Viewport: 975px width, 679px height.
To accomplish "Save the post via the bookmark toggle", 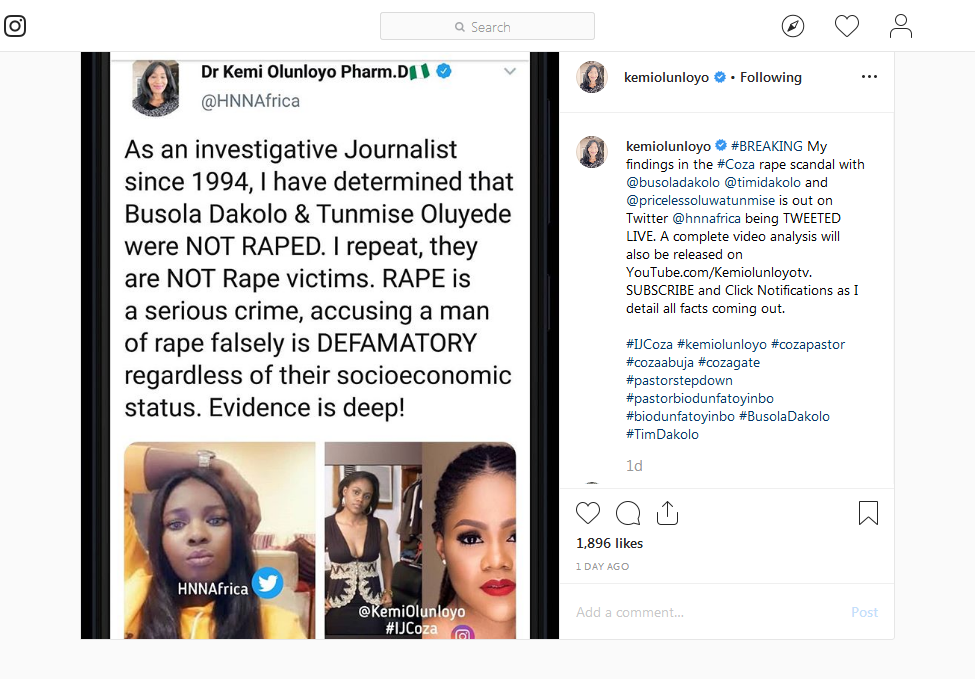I will 868,512.
